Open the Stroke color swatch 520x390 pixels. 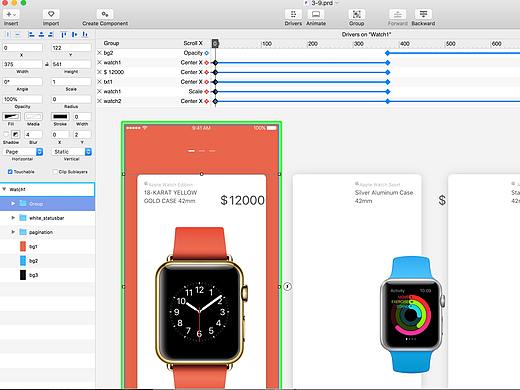60,116
